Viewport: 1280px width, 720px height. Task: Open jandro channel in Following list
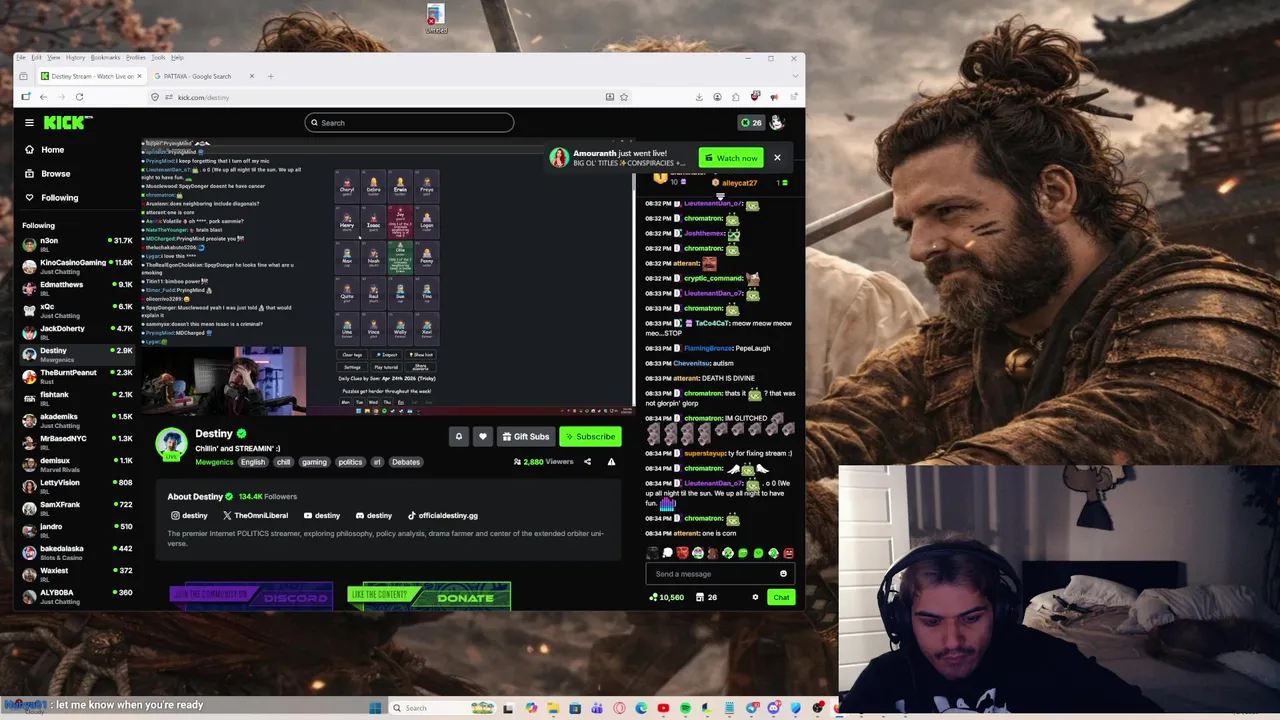(x=77, y=530)
